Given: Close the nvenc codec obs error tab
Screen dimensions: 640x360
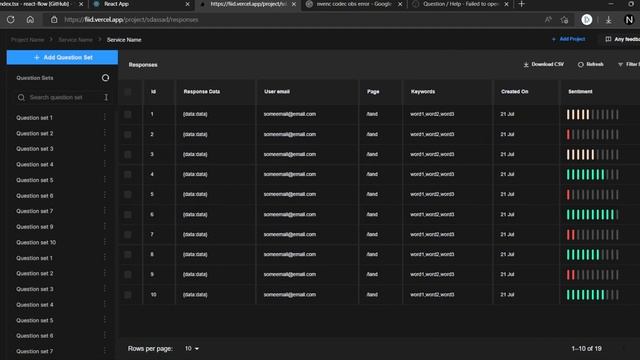Looking at the screenshot, I should [400, 4].
